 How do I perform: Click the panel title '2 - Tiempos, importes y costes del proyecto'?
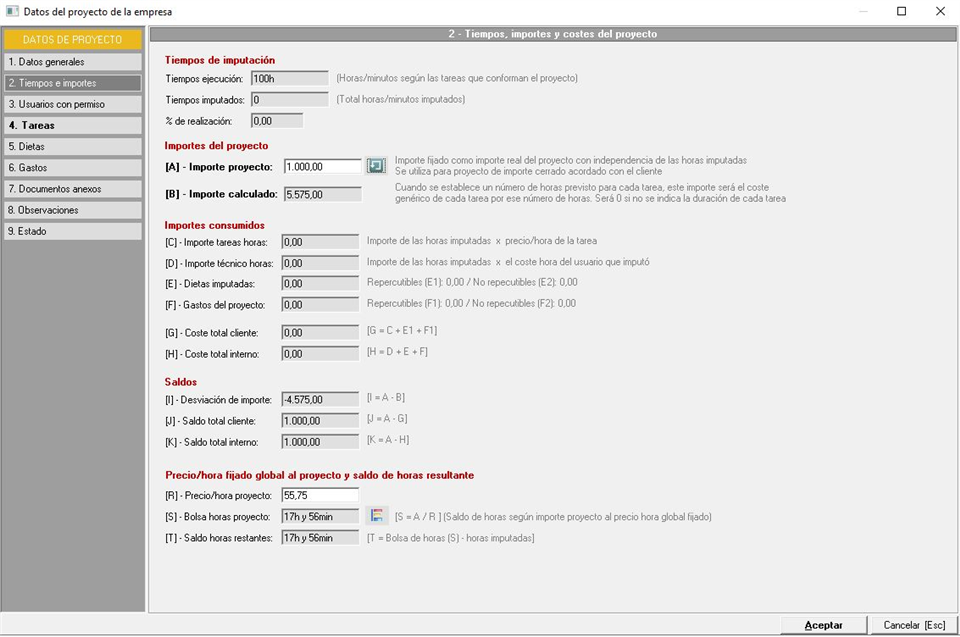point(553,34)
